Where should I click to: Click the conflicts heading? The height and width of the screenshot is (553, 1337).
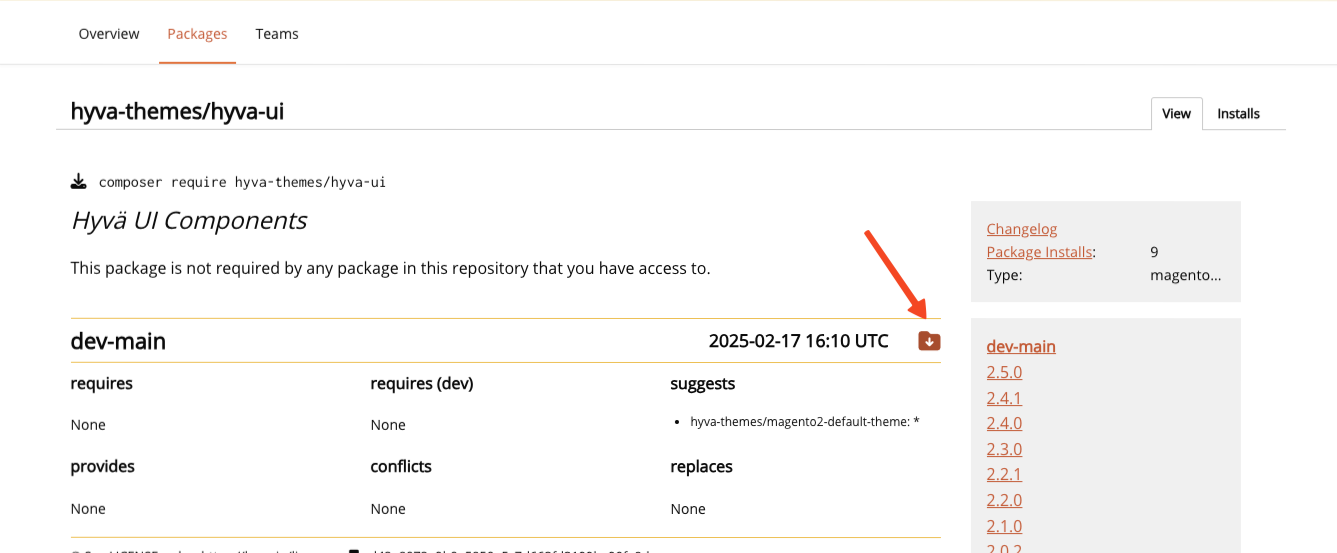click(x=401, y=466)
